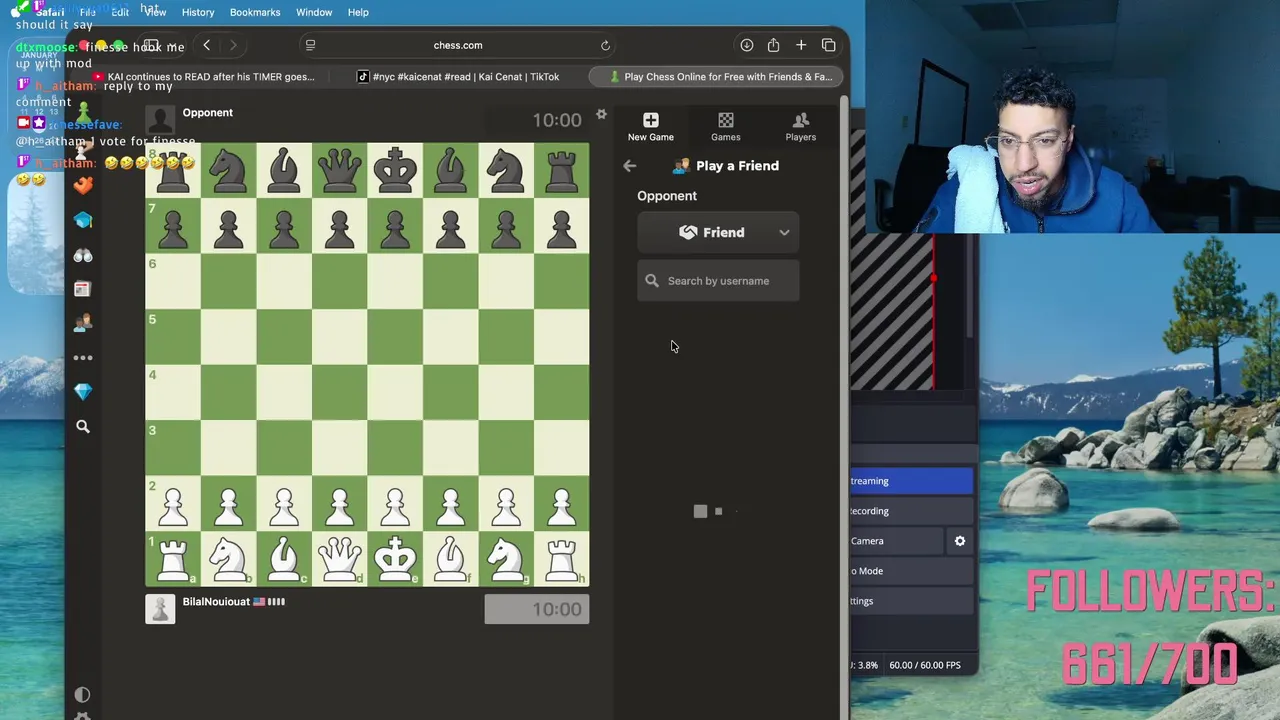Image resolution: width=1280 pixels, height=720 pixels.
Task: Open Safari downloads icon
Action: 746,45
